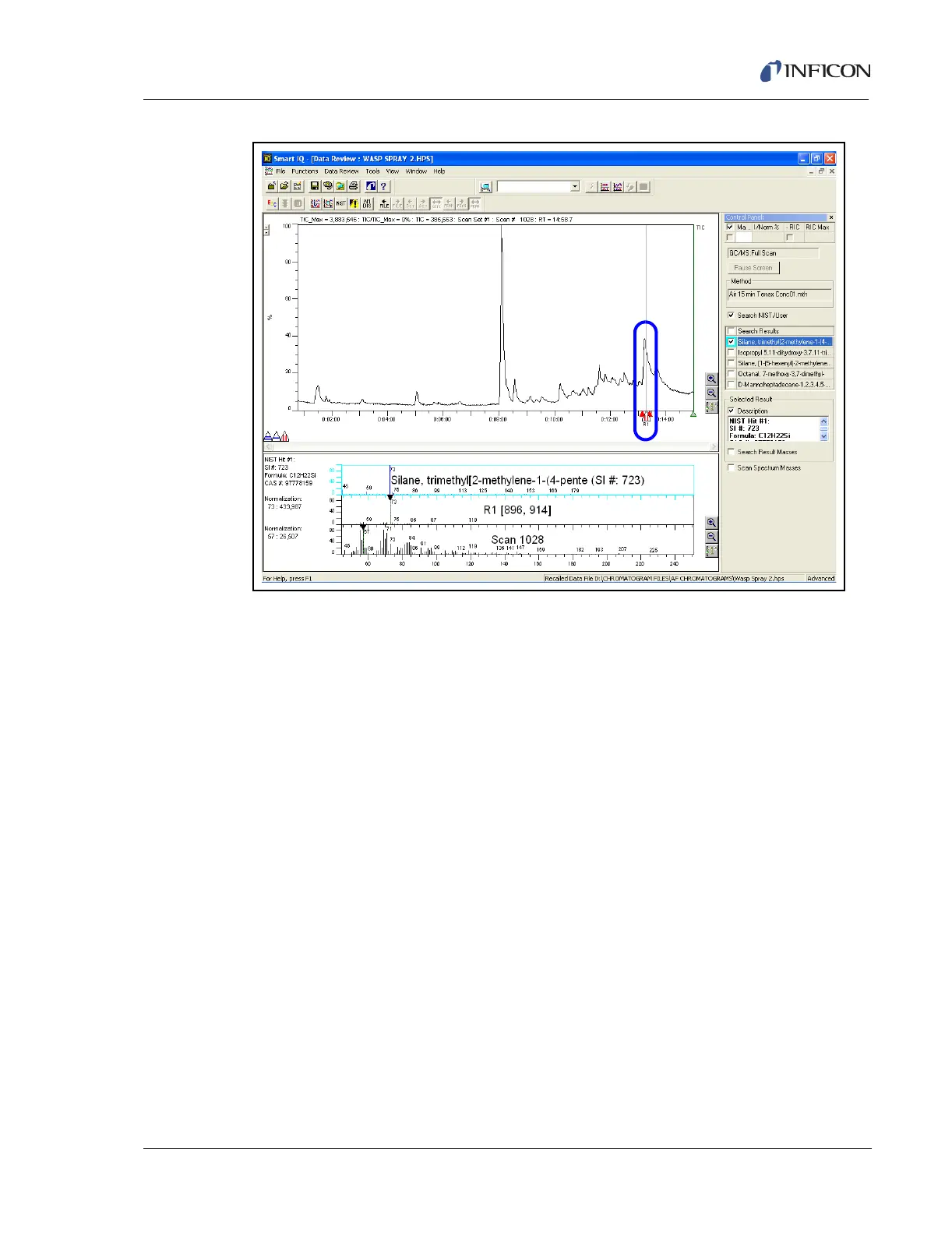Check the Isopropyl 5,11-dihydroxy result checkbox

731,353
